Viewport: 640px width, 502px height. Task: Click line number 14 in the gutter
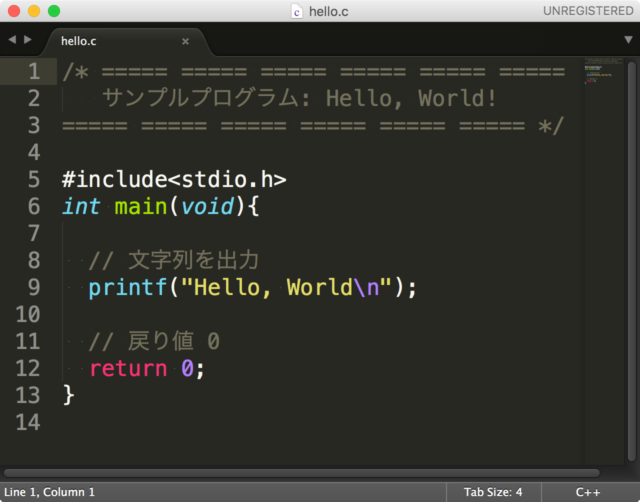click(x=28, y=422)
